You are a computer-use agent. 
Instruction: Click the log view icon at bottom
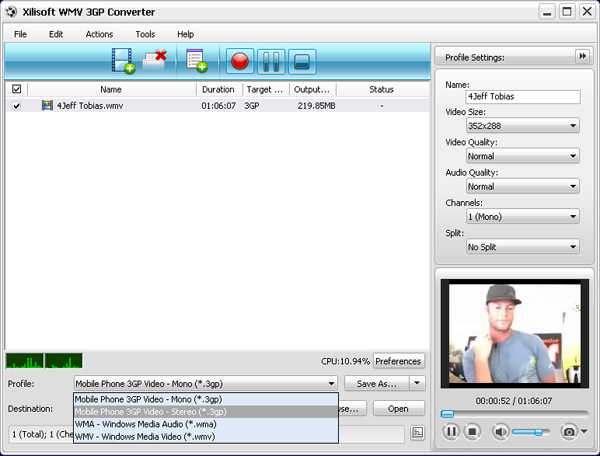(417, 433)
